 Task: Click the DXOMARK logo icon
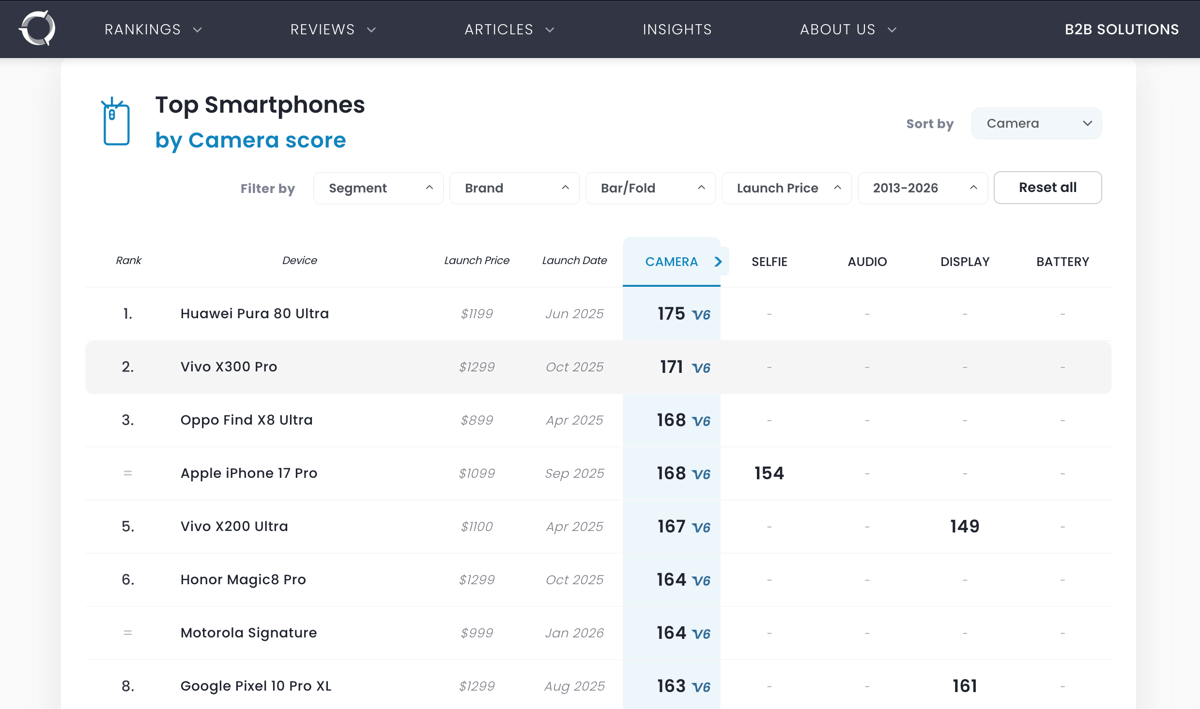coord(37,29)
